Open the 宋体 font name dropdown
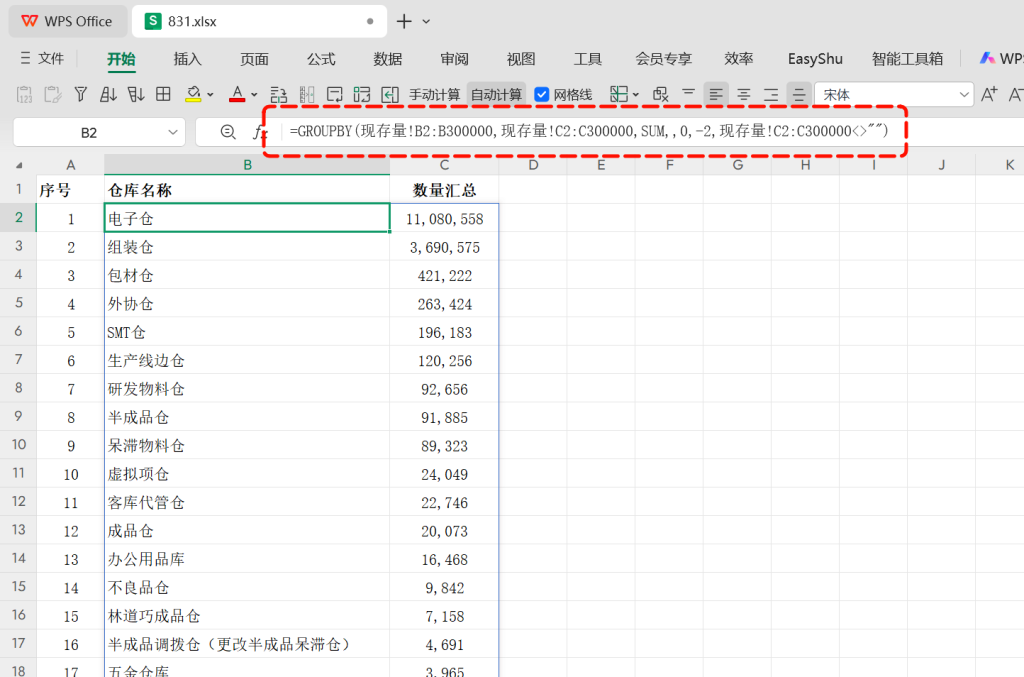1024x677 pixels. pos(964,95)
